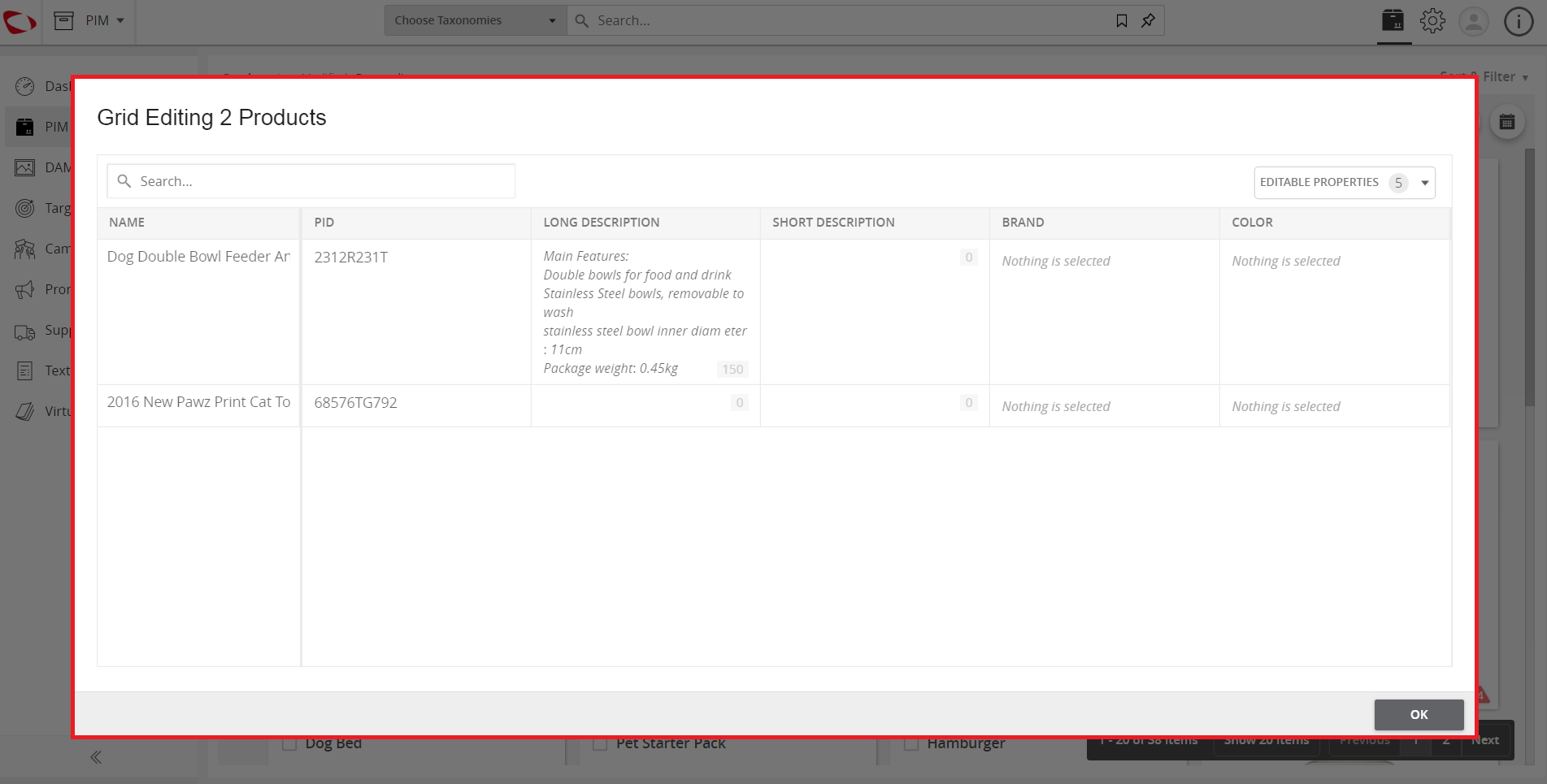Open the Choose Taxonomies dropdown
This screenshot has width=1547, height=784.
(475, 20)
